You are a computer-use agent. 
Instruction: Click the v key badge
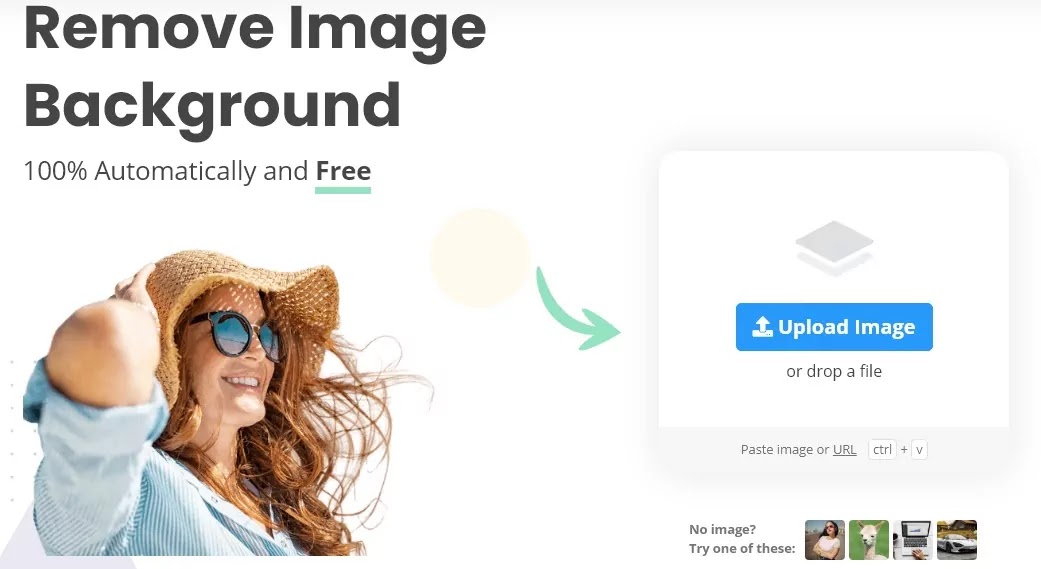[920, 449]
